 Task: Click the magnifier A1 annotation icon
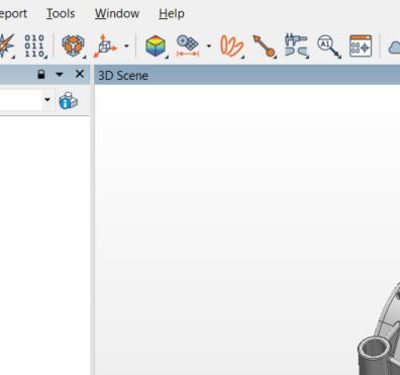(x=329, y=46)
